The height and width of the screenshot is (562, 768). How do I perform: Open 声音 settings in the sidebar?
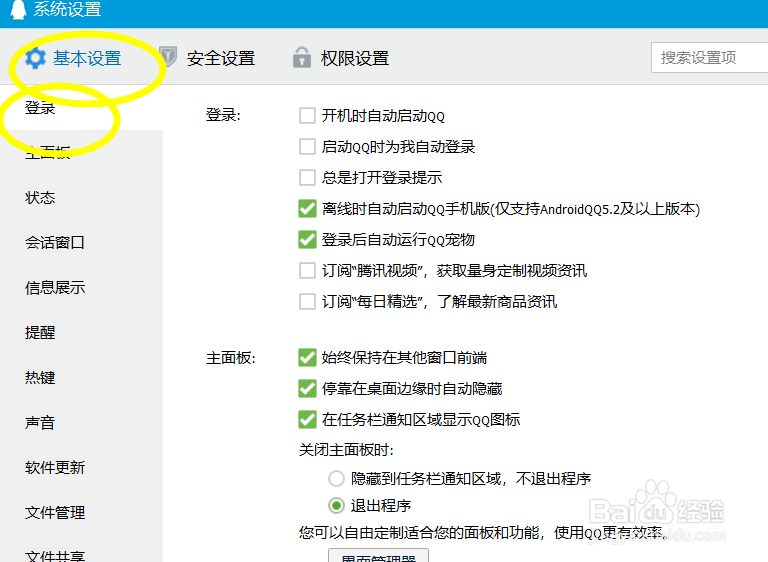[x=40, y=422]
